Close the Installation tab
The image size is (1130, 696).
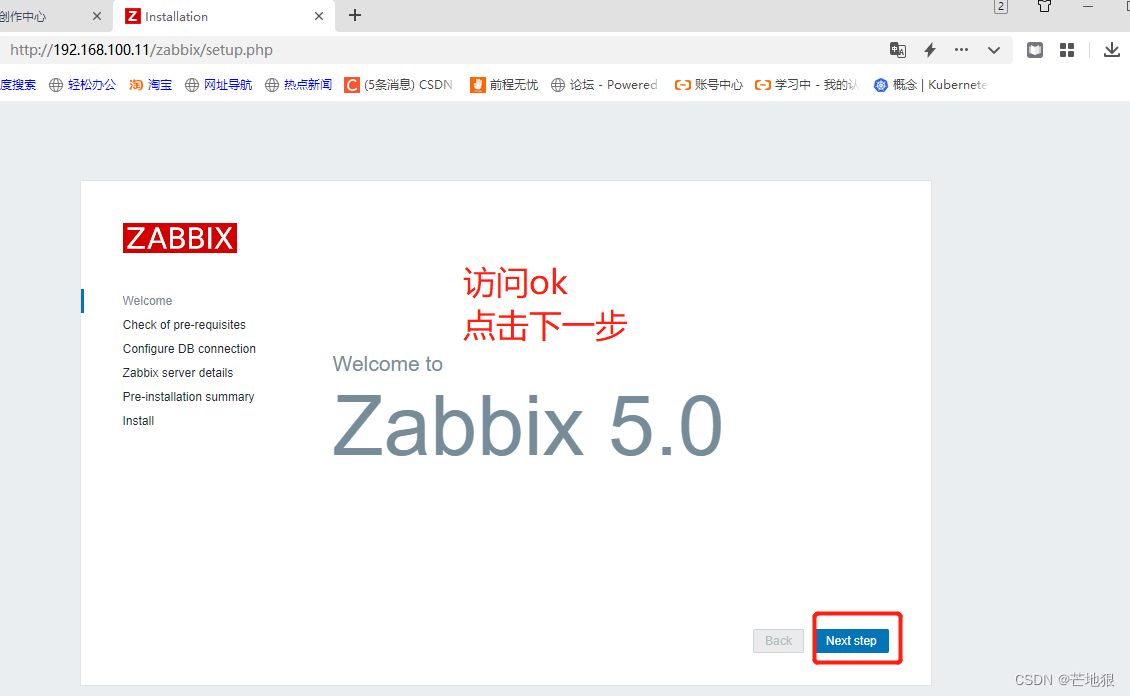pyautogui.click(x=319, y=16)
